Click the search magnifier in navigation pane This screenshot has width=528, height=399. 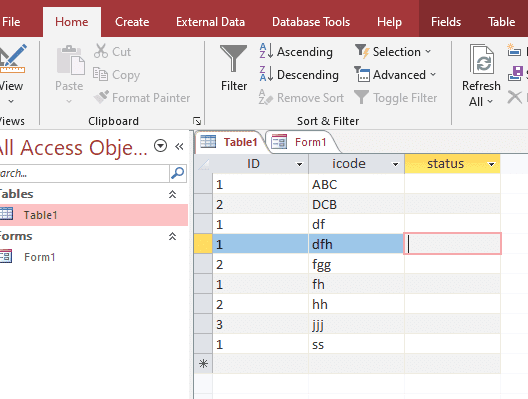click(177, 173)
